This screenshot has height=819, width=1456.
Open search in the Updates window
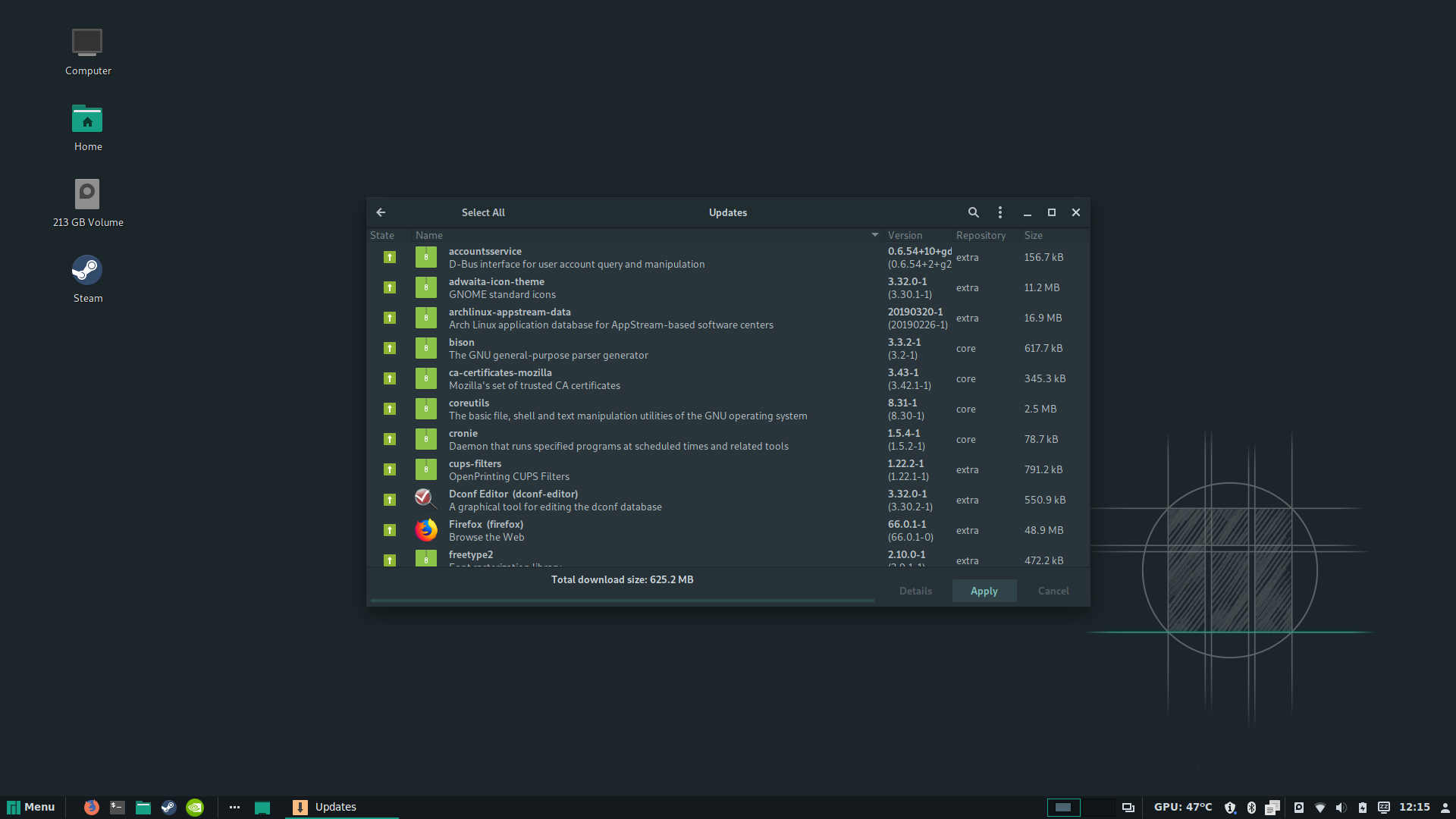coord(974,212)
